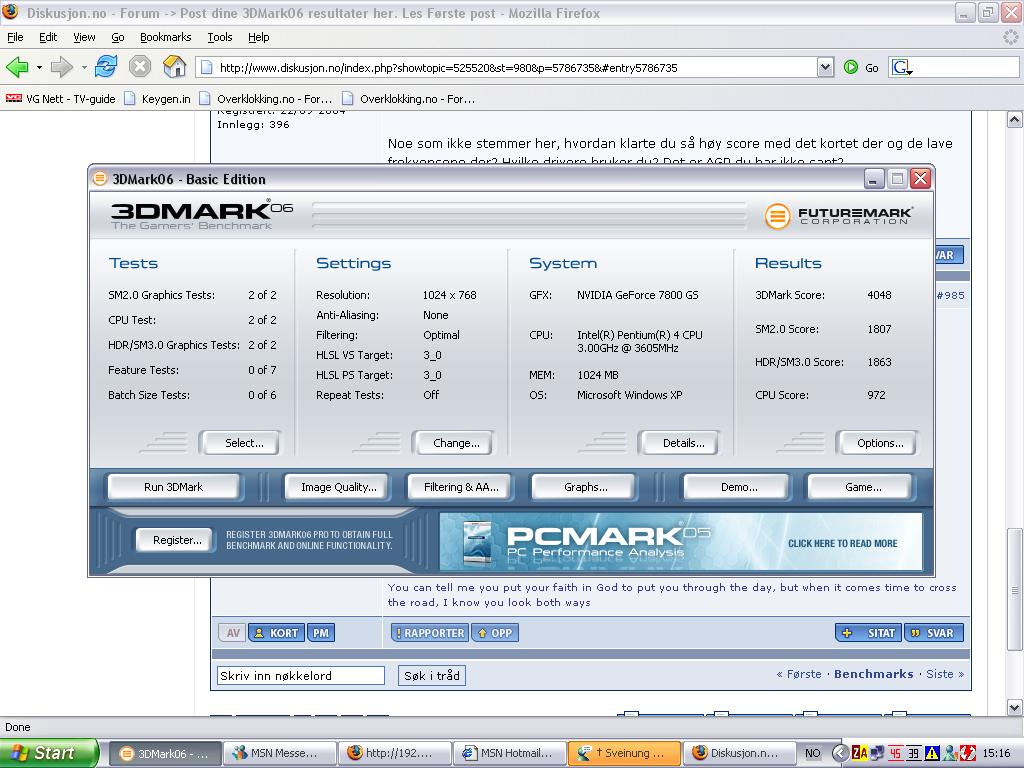Click page scrollbar down arrow

coord(1014,707)
